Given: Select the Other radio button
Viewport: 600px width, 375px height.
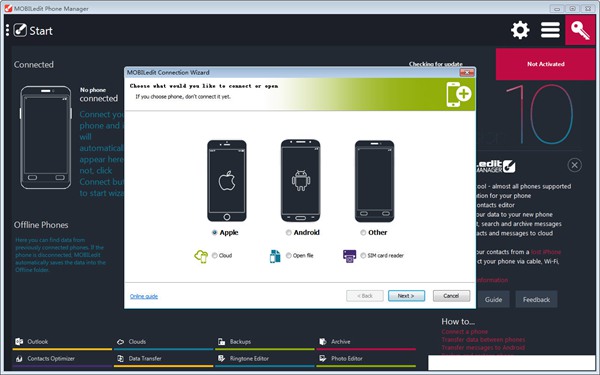Looking at the screenshot, I should pyautogui.click(x=363, y=233).
